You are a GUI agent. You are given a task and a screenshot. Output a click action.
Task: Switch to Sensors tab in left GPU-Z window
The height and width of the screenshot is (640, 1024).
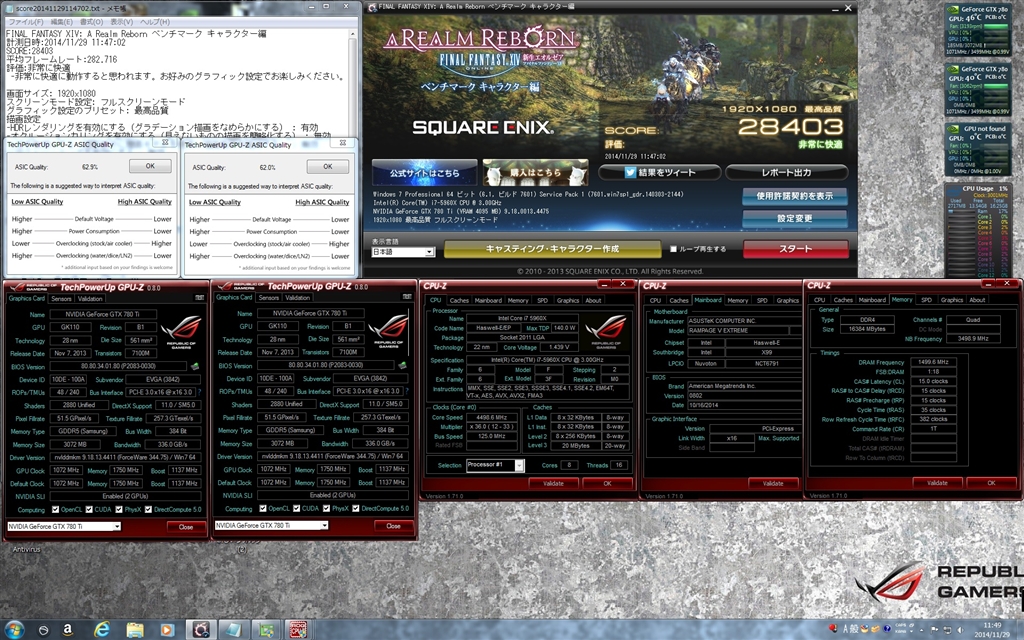(61, 298)
